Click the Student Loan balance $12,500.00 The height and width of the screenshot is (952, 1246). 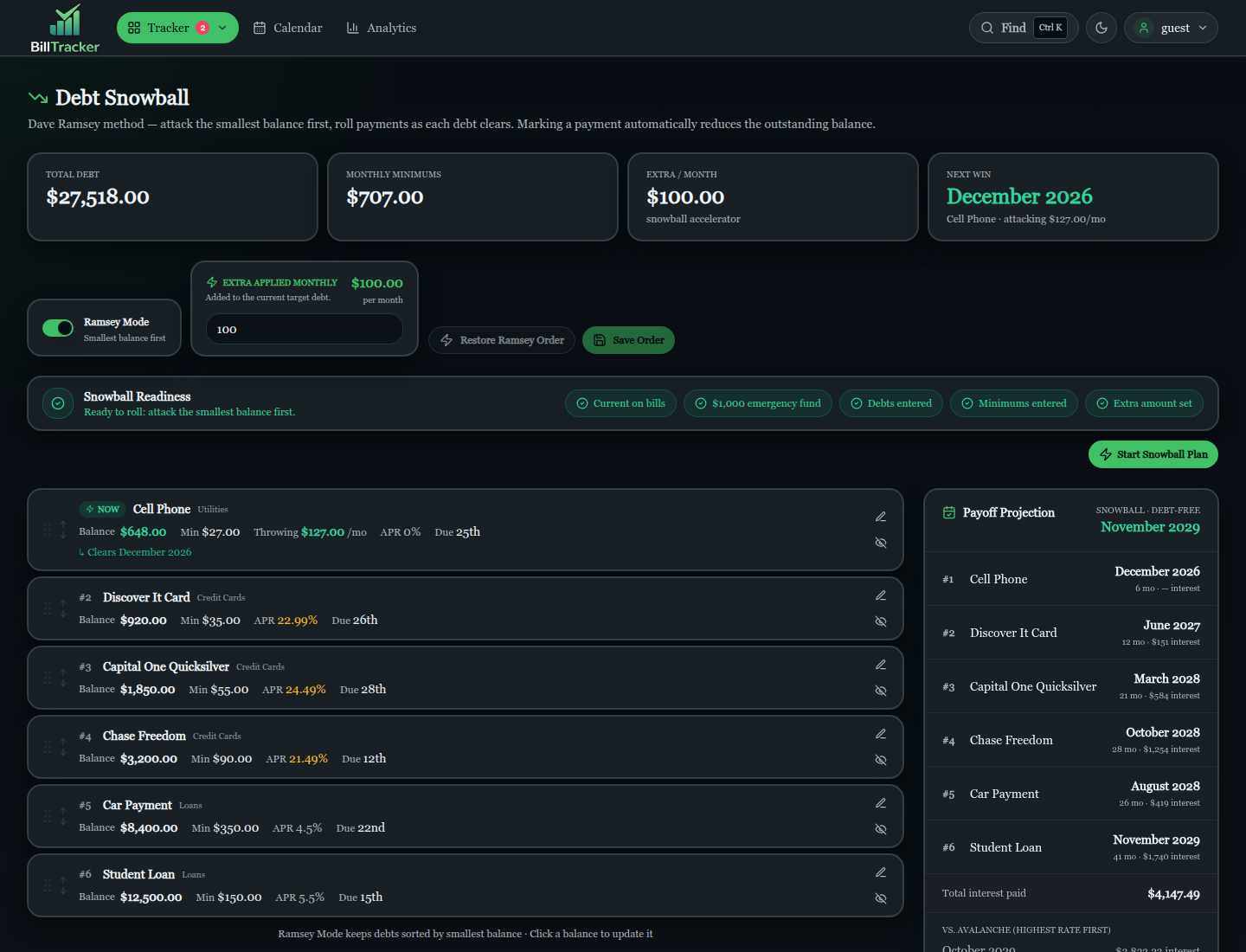tap(151, 897)
